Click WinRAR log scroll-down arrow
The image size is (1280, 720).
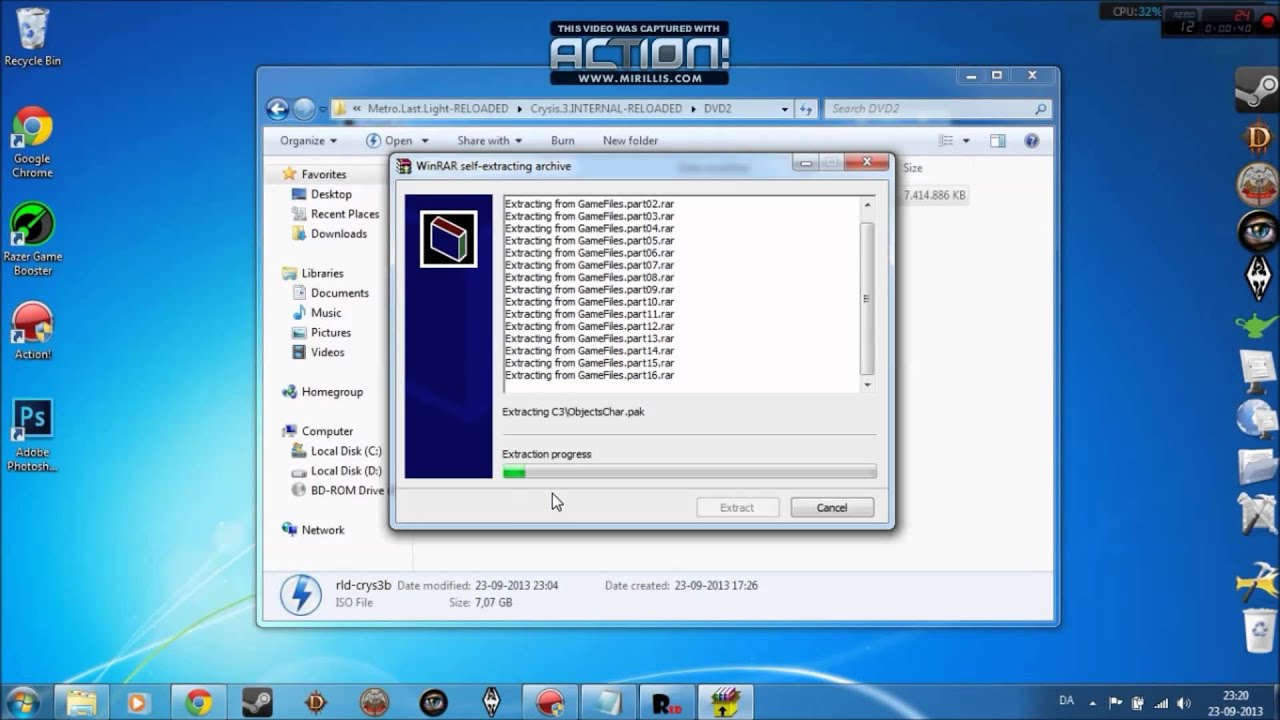point(867,384)
